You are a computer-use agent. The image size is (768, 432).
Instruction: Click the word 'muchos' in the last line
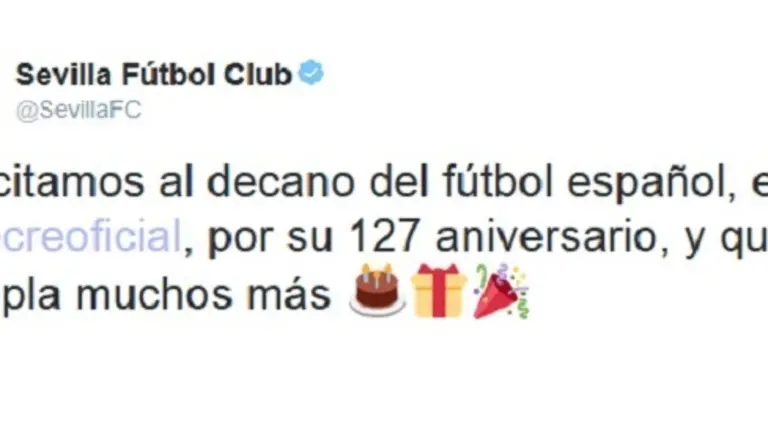154,295
